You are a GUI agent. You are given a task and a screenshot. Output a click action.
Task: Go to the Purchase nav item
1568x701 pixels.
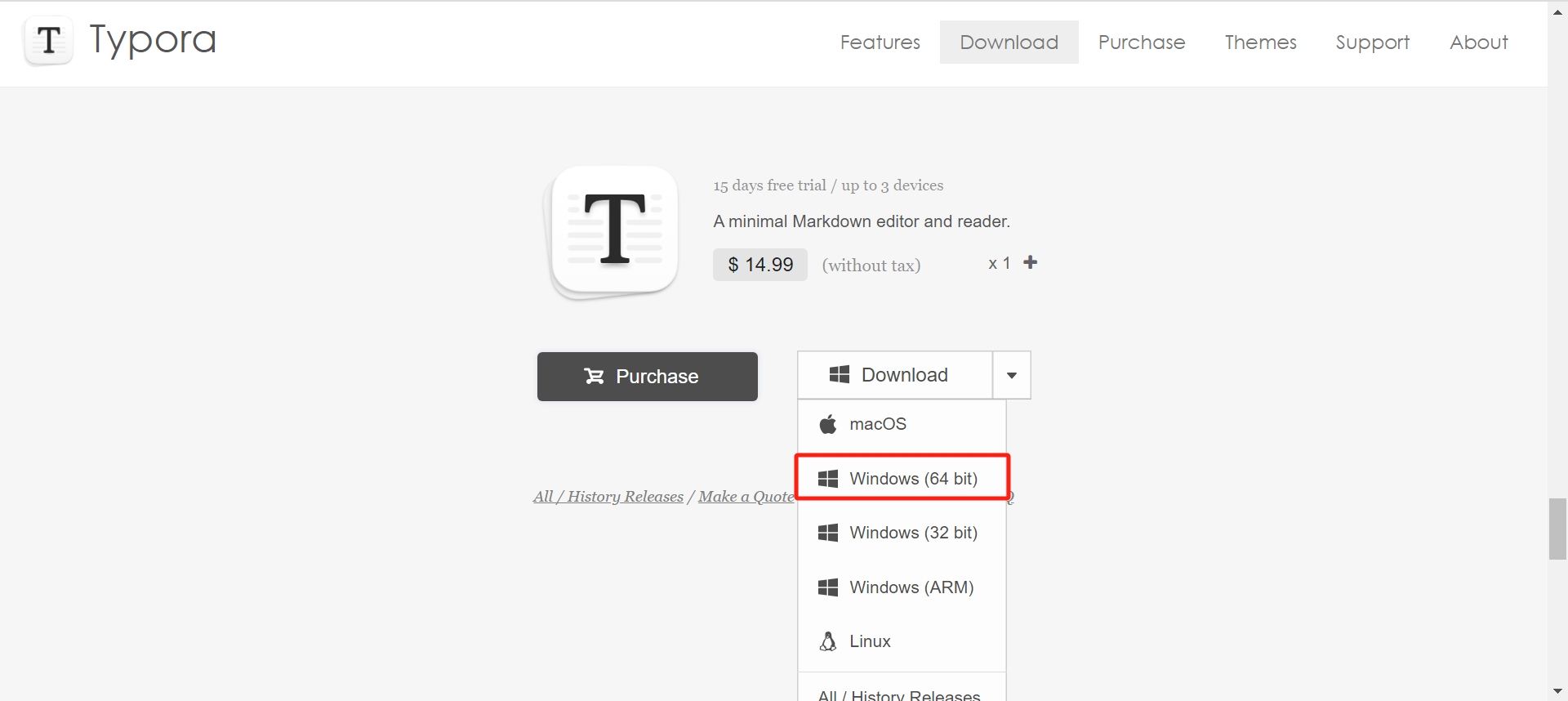pos(1142,42)
